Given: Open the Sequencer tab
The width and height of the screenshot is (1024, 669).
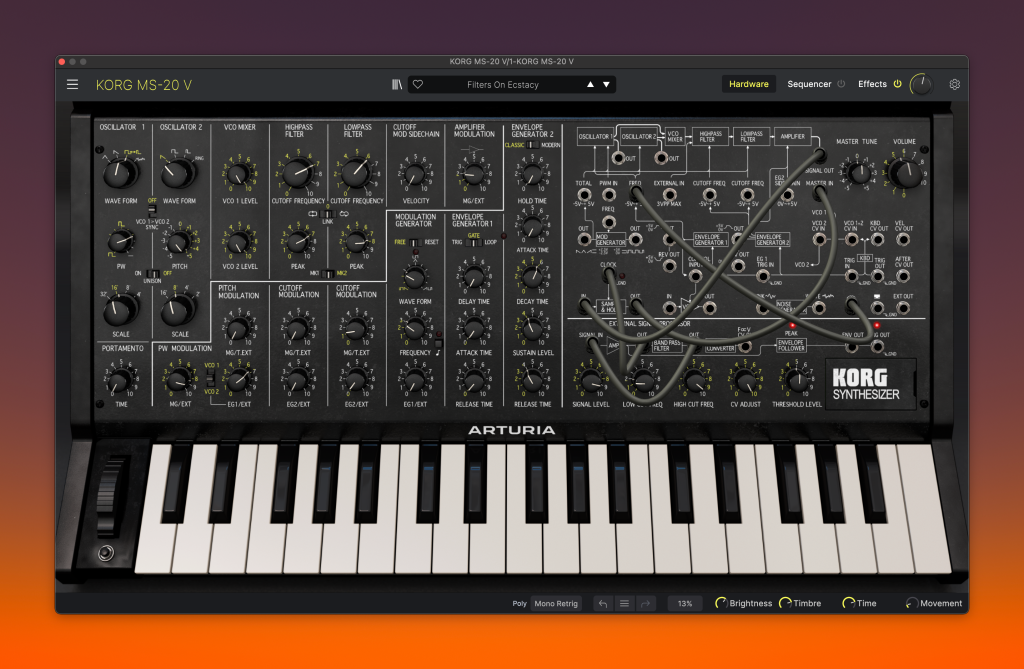Looking at the screenshot, I should pos(809,85).
